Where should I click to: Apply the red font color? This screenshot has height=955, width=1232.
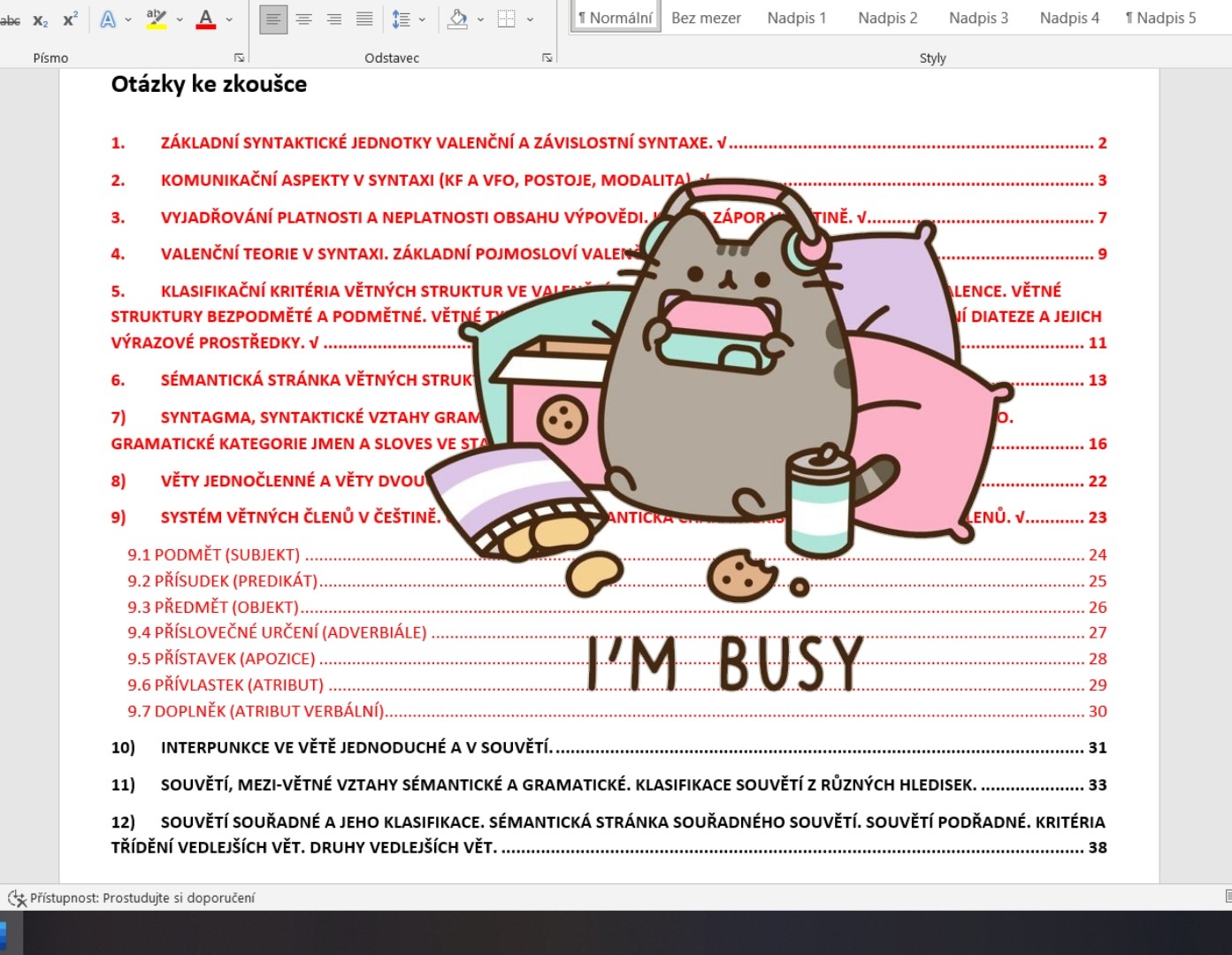click(x=206, y=19)
